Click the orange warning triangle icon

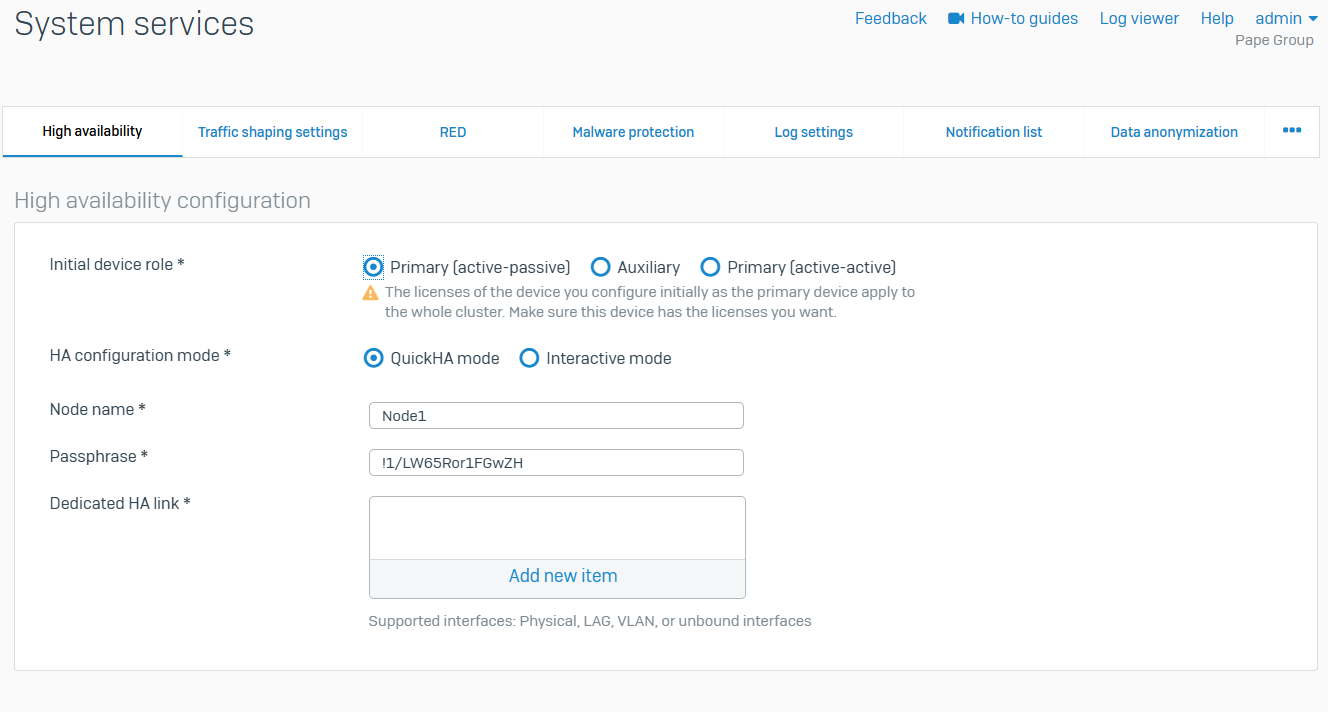click(x=371, y=293)
